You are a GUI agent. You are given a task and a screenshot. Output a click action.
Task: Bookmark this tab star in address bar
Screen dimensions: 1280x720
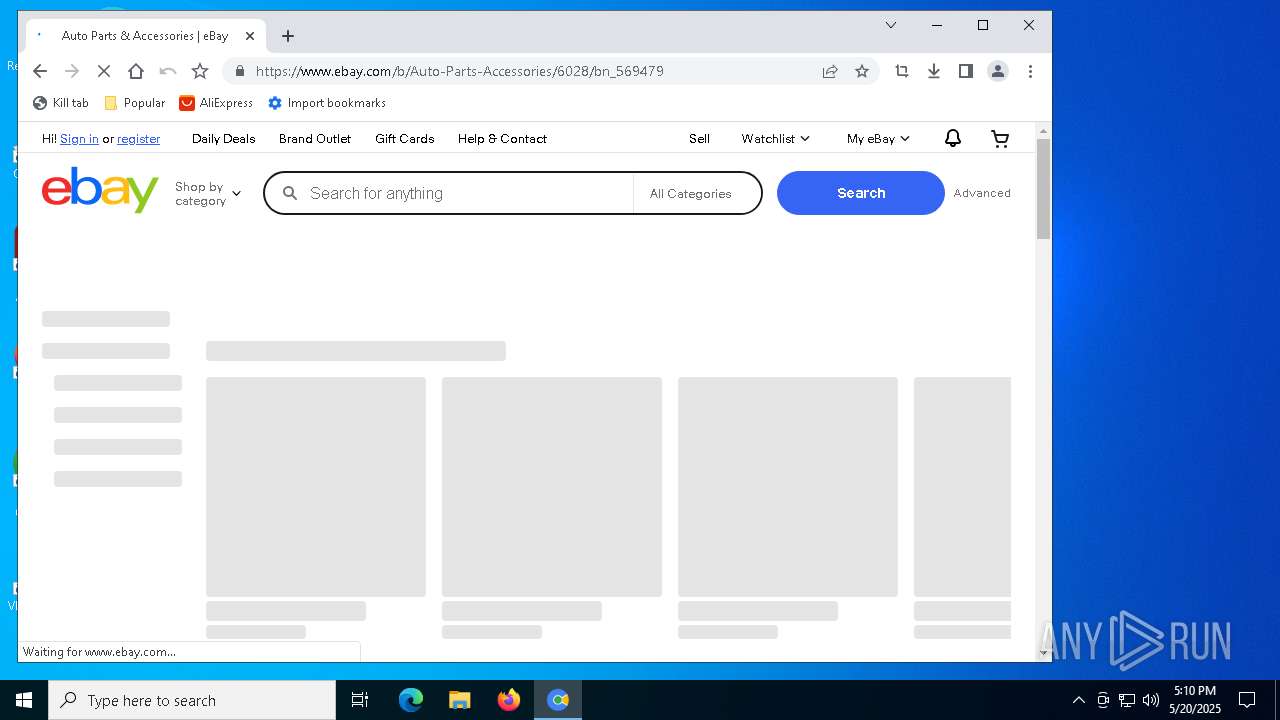coord(862,71)
